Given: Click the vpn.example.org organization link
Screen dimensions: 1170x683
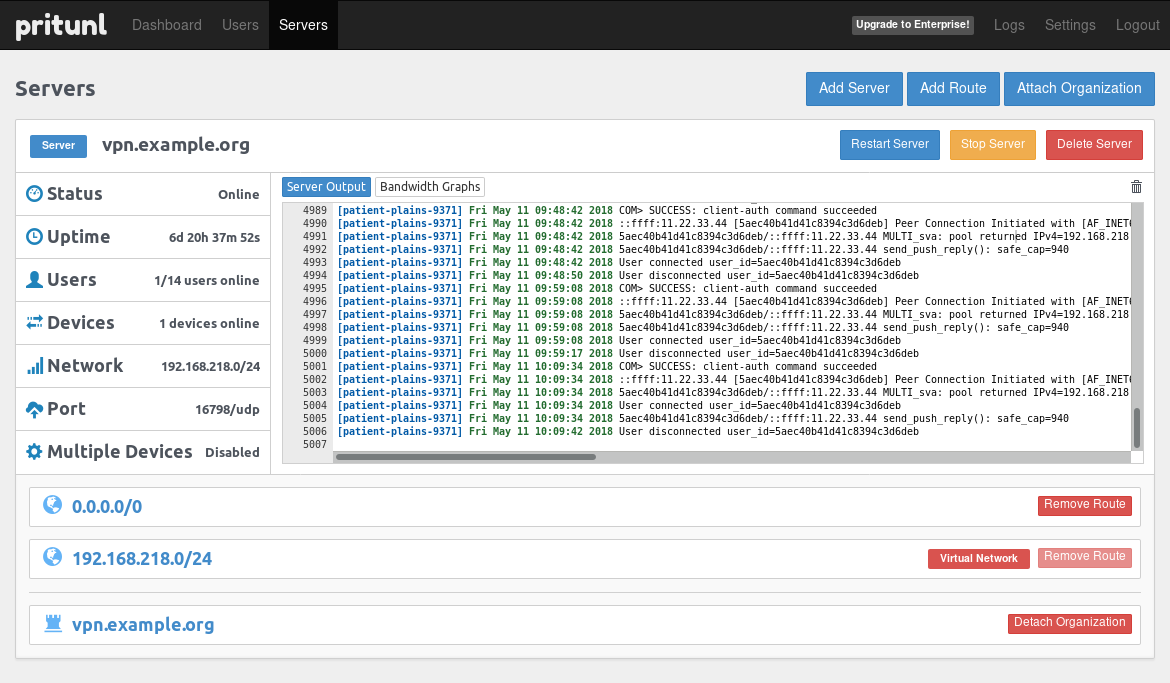Looking at the screenshot, I should 143,625.
